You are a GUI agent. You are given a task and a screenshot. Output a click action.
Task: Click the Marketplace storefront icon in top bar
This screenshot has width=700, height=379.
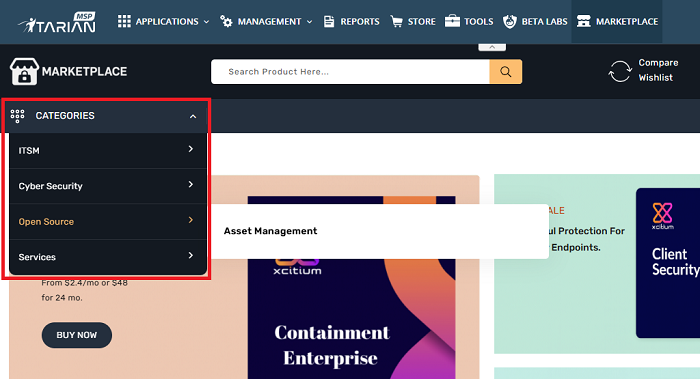coord(583,21)
